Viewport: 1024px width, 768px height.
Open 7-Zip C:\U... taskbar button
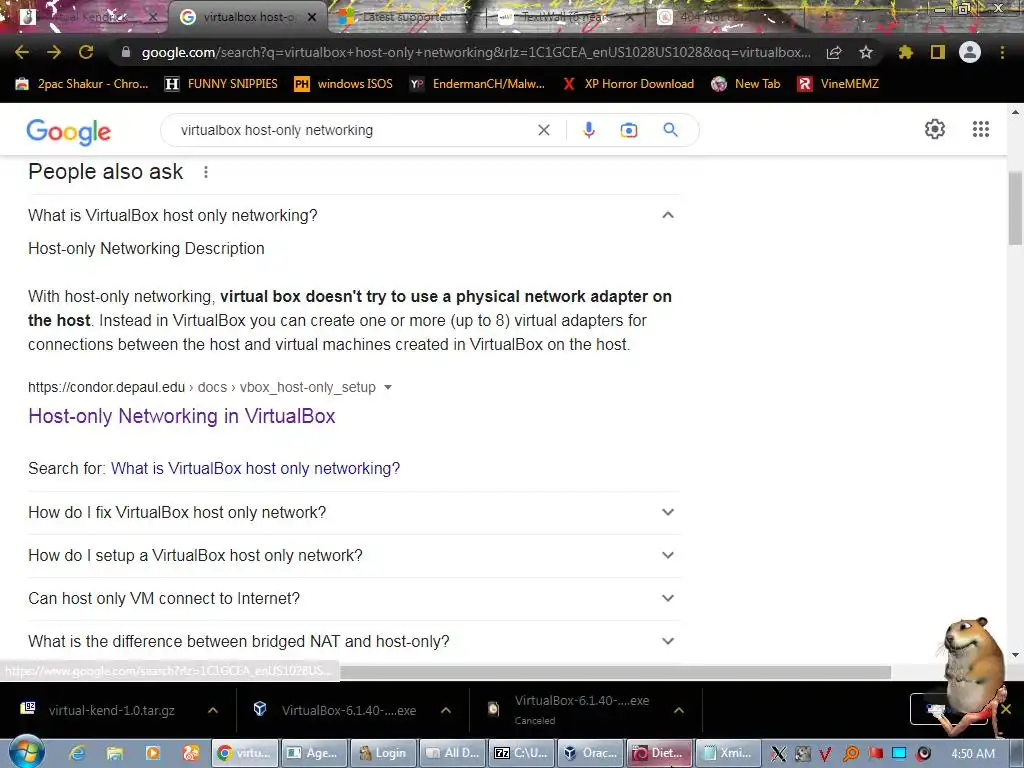[521, 753]
